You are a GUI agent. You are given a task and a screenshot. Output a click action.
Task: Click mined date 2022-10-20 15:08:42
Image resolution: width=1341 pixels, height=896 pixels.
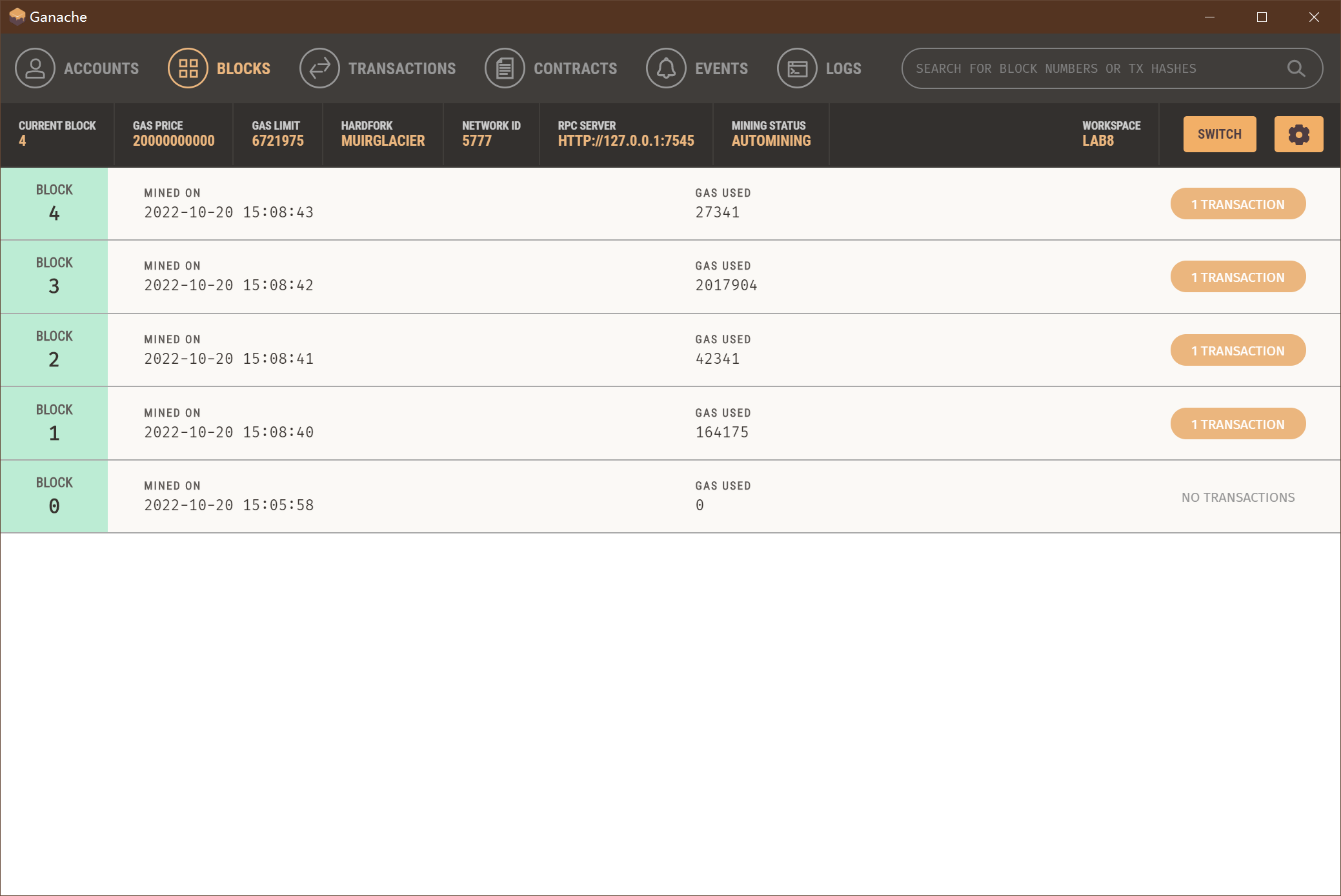click(229, 285)
